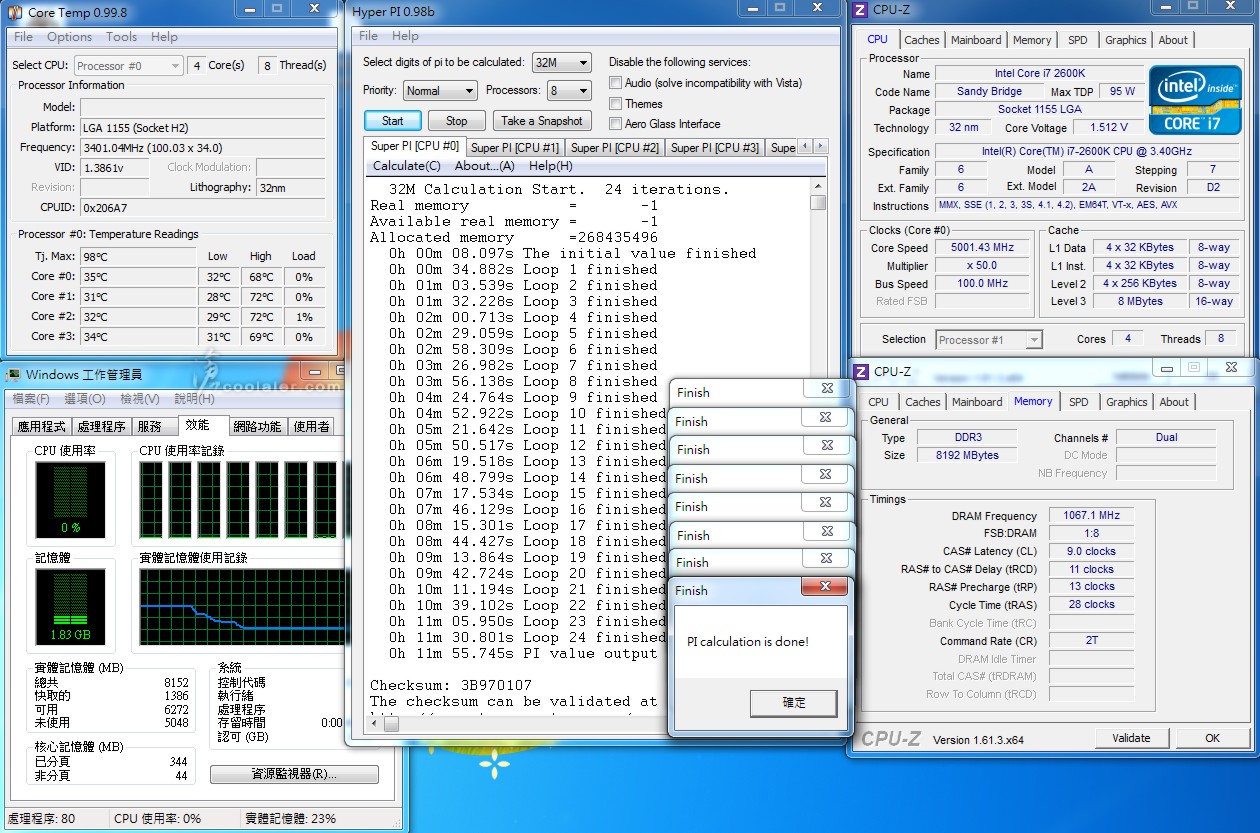This screenshot has height=833, width=1260.
Task: Open the Core Temp Help menu
Action: pyautogui.click(x=164, y=37)
